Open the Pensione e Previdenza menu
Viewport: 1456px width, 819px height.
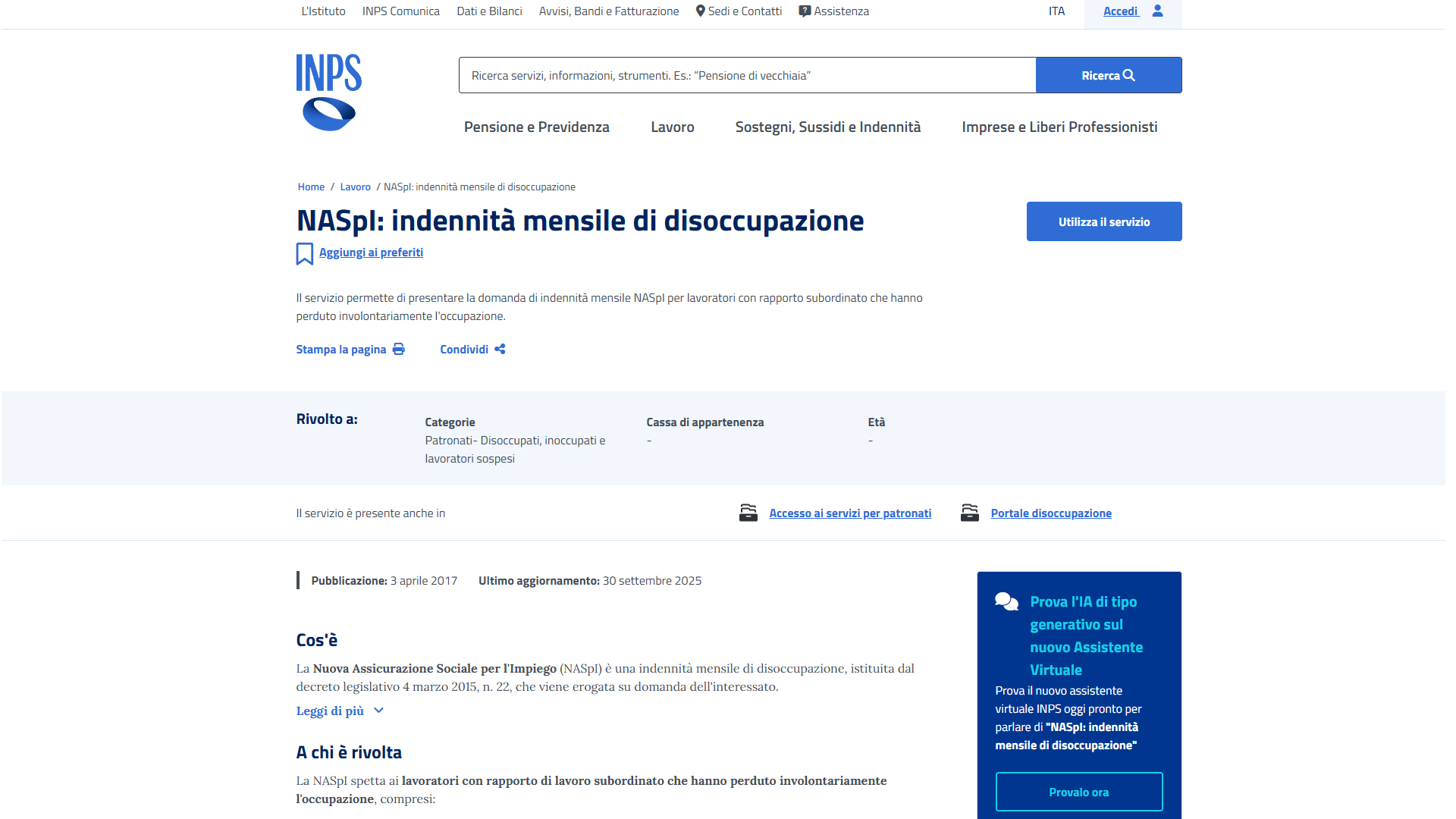(537, 127)
